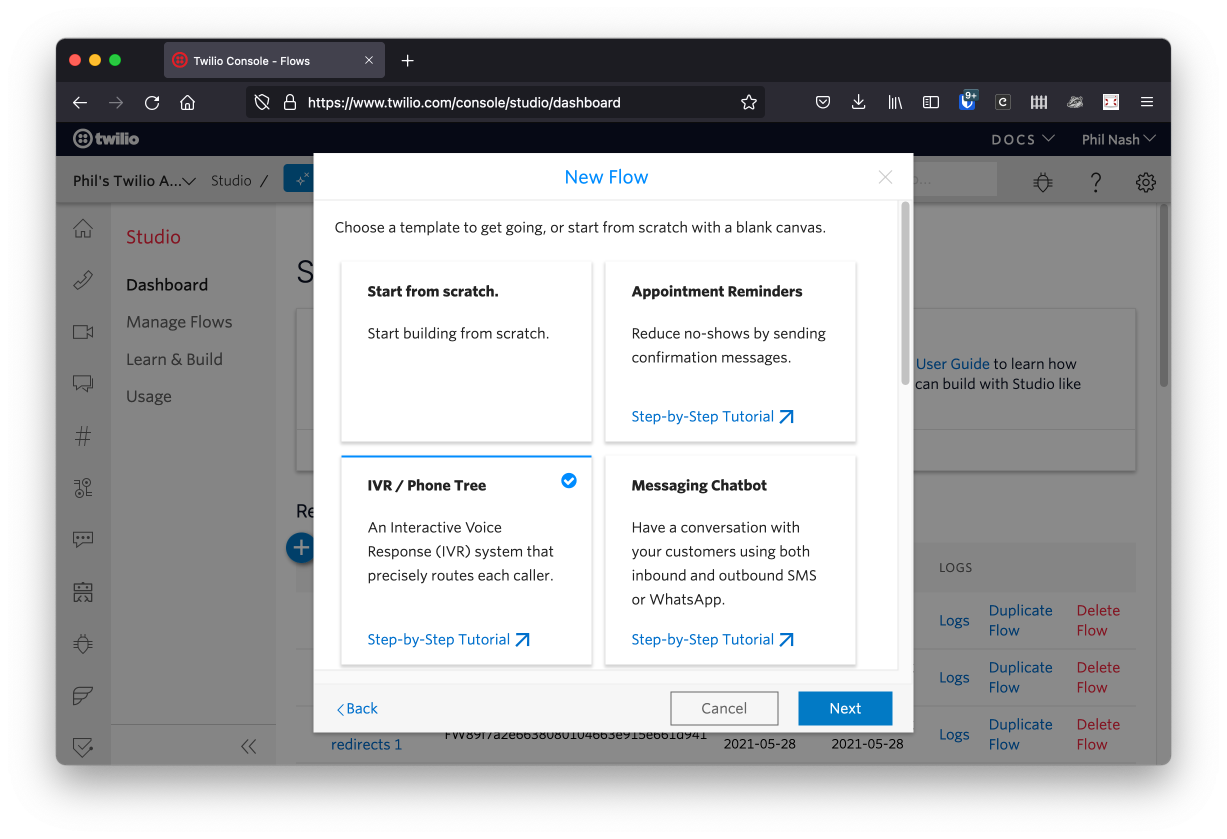Select the Twilio Console - Flows tab
This screenshot has height=839, width=1227.
(x=273, y=61)
